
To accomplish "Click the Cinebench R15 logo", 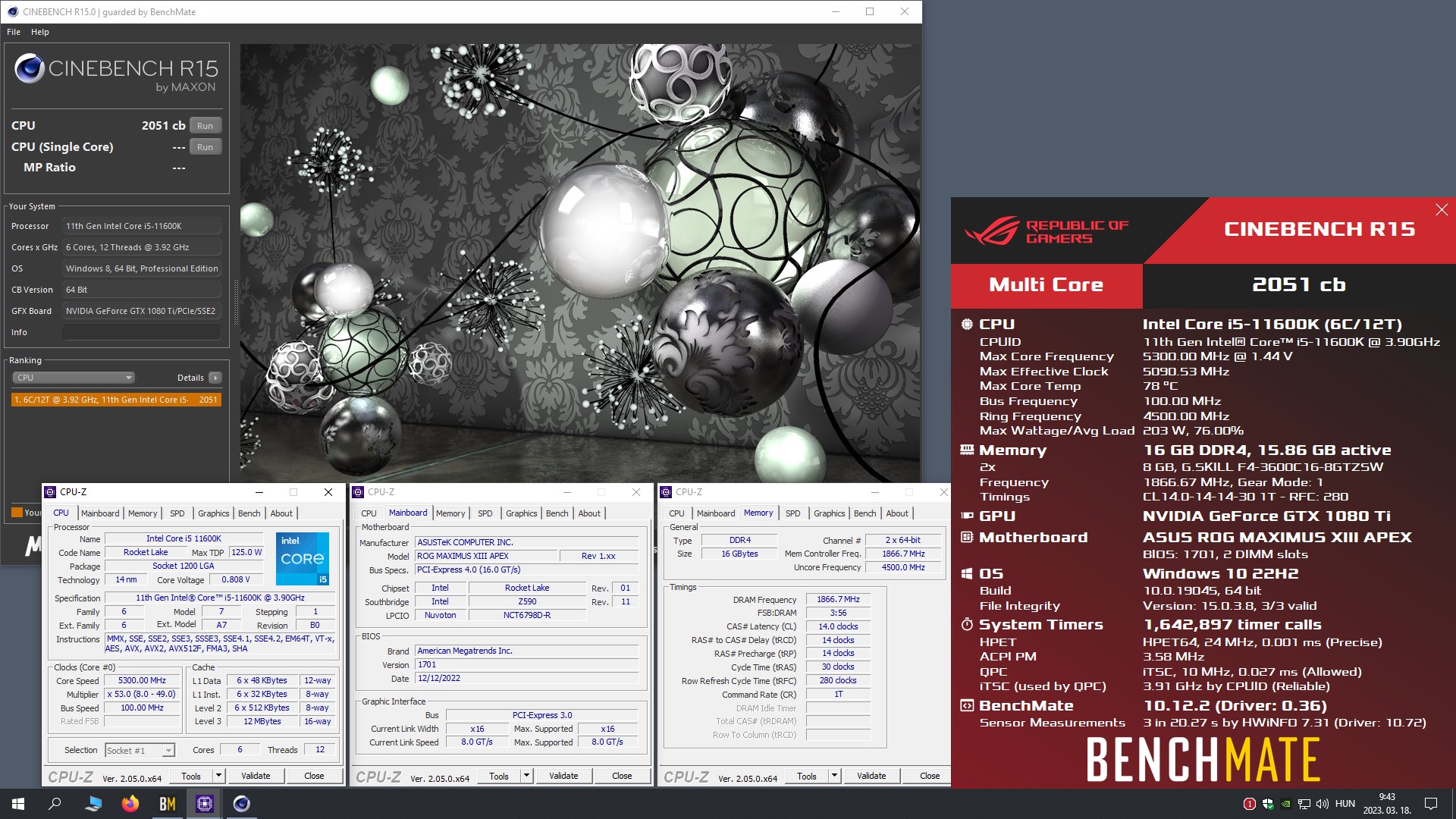I will click(x=117, y=74).
